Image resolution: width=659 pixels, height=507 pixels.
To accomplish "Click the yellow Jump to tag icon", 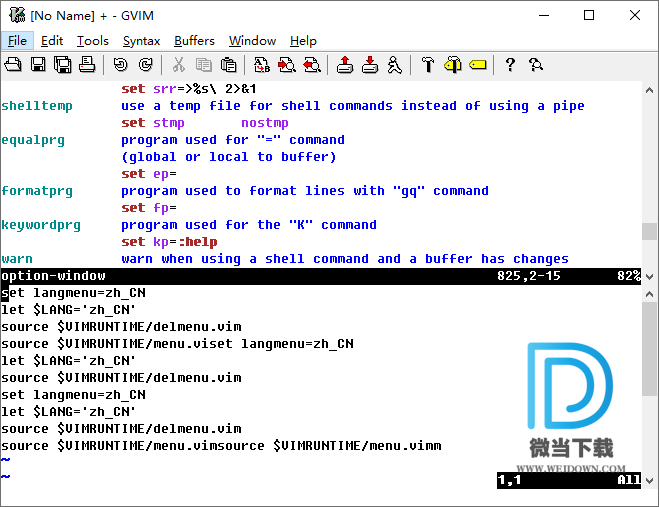I will [x=477, y=65].
